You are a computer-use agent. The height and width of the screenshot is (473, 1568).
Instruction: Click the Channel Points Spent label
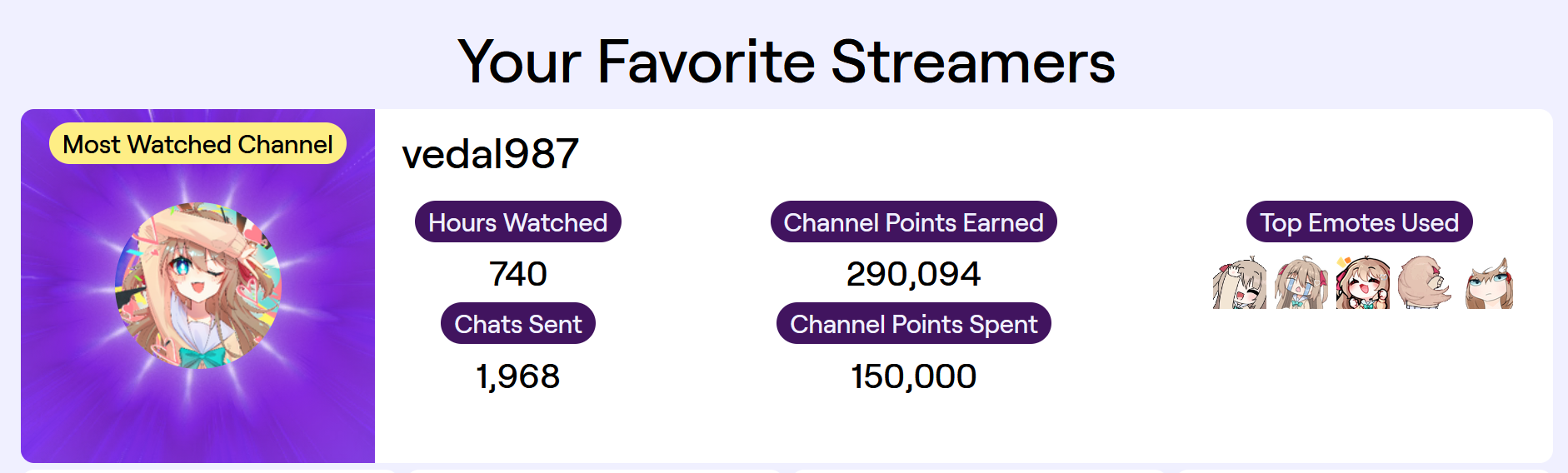(913, 324)
